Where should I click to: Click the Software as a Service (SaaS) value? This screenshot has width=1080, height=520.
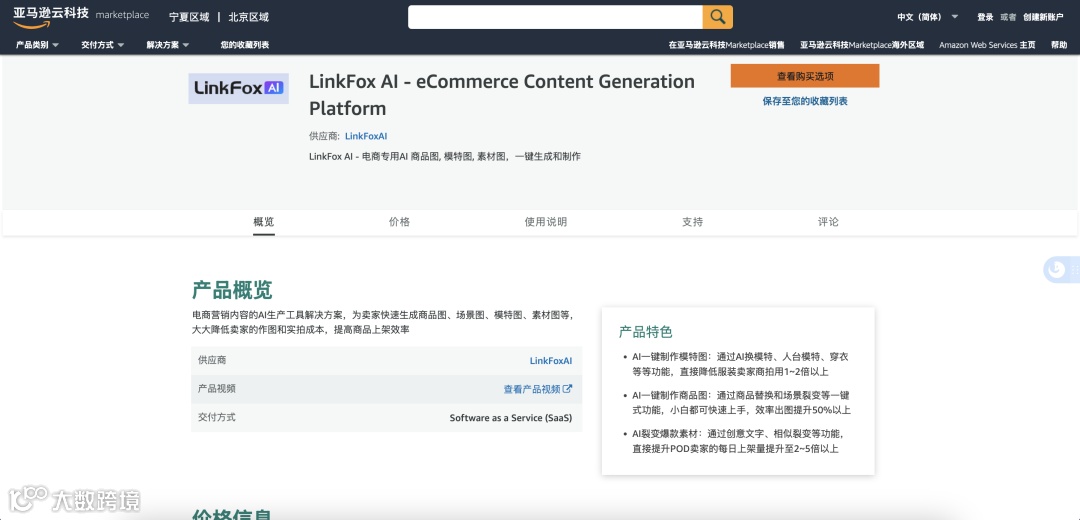pos(510,418)
